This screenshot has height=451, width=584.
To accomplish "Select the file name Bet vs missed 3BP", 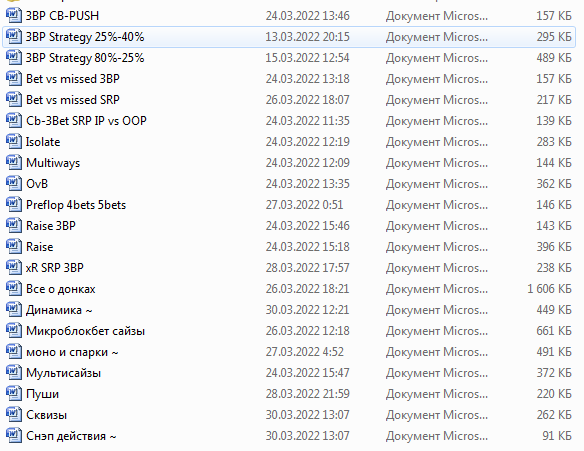I will 73,79.
